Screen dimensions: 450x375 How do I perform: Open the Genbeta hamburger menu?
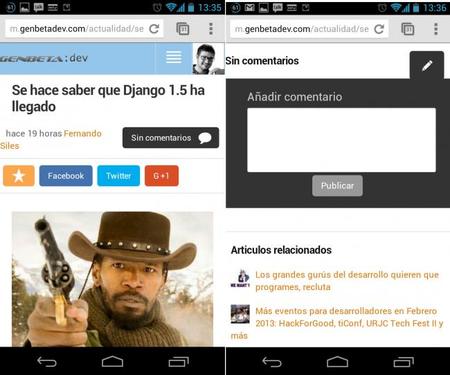[174, 58]
